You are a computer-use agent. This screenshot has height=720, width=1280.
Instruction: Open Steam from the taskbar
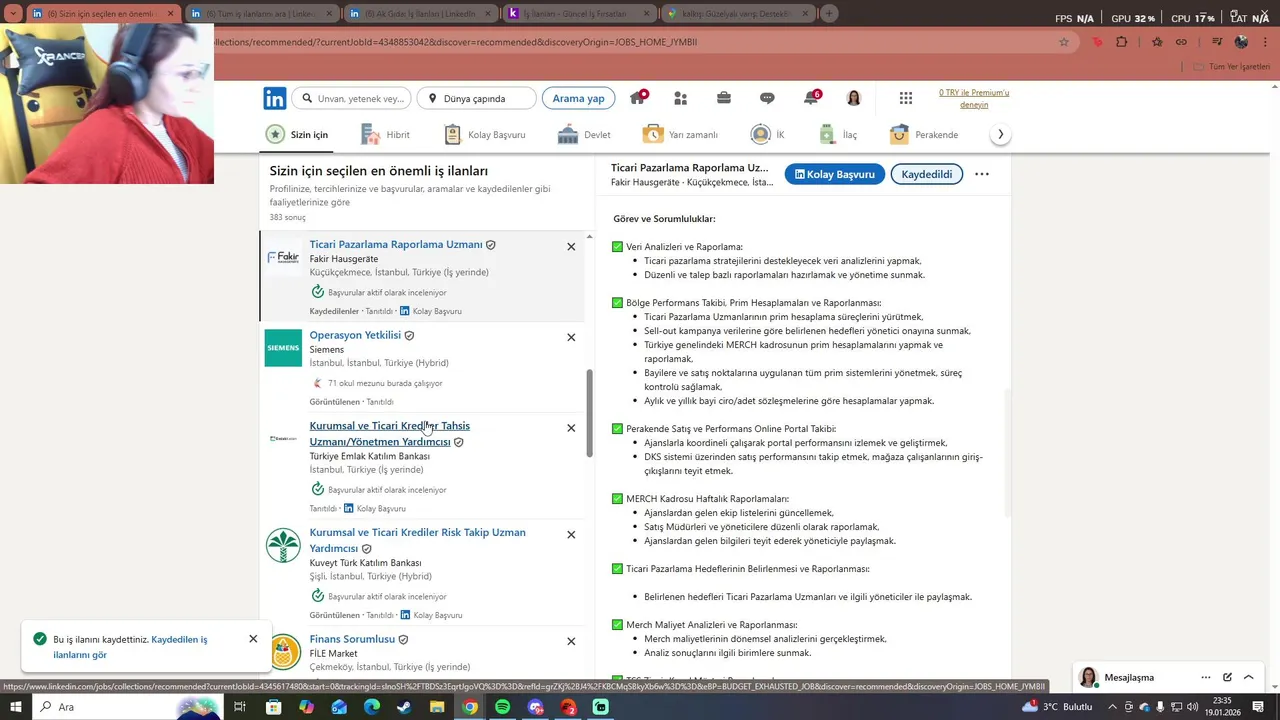click(404, 707)
